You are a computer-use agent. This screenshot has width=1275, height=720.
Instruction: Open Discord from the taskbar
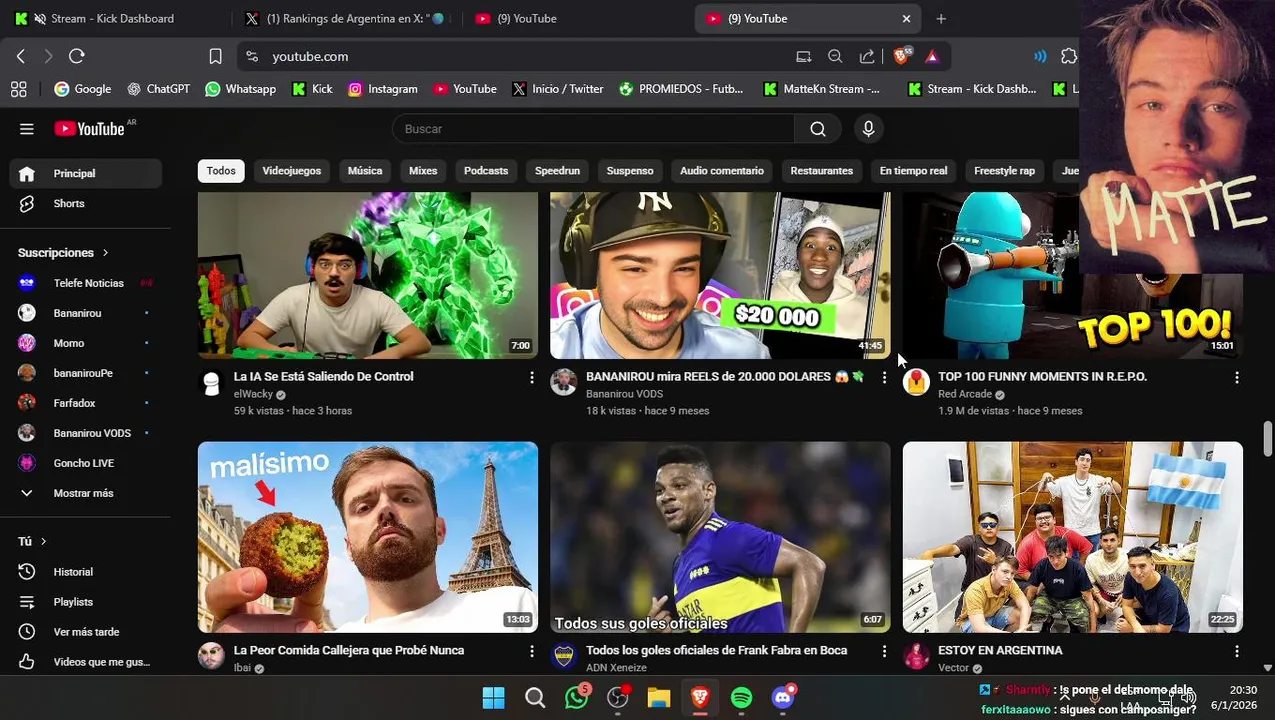[783, 697]
